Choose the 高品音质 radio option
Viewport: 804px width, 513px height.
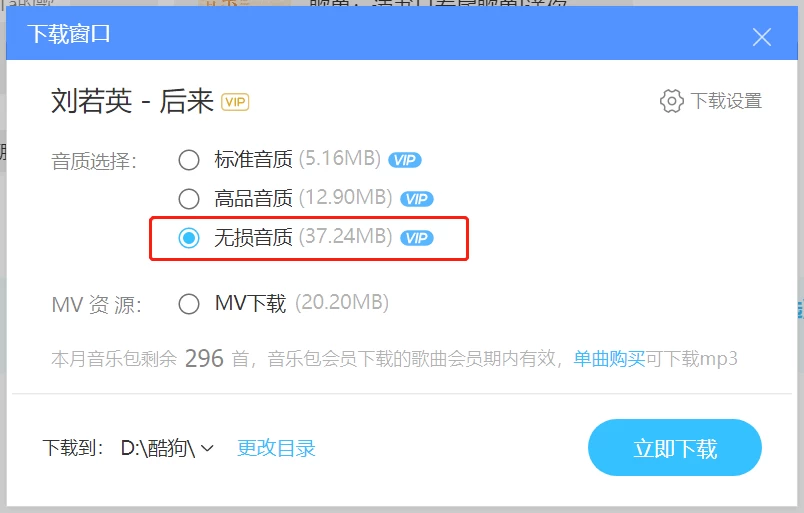pyautogui.click(x=189, y=199)
